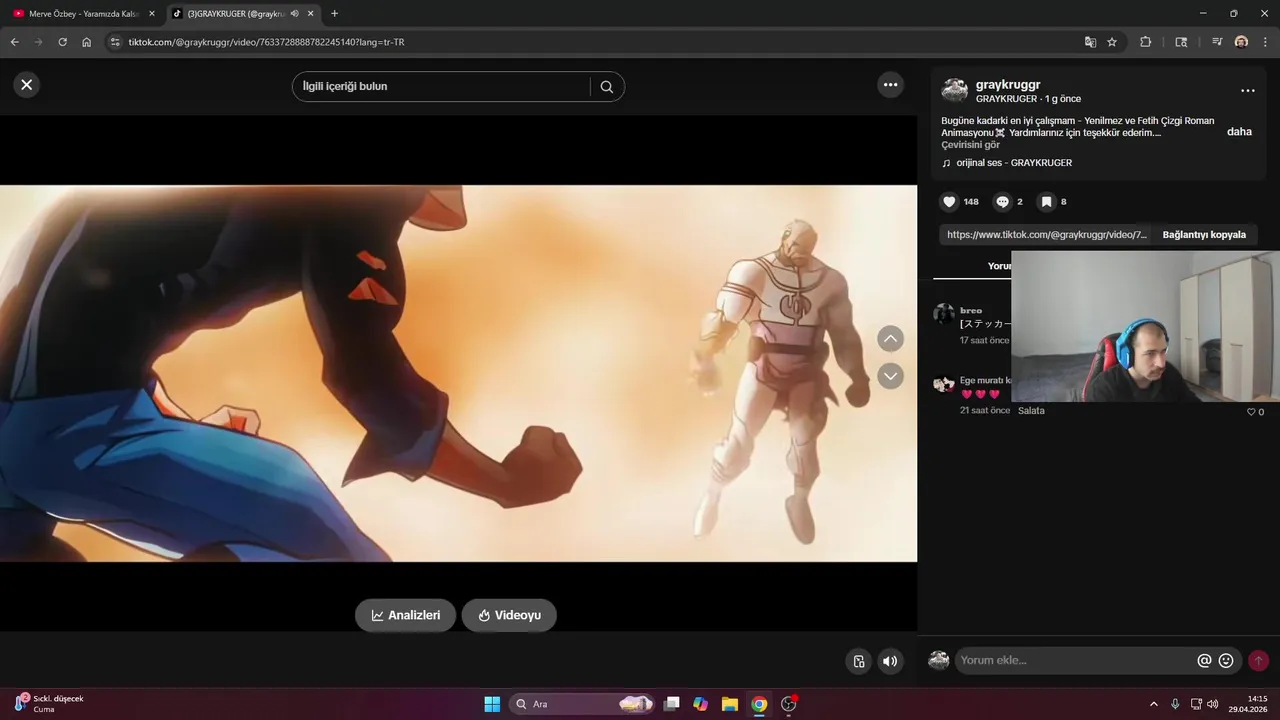Screen dimensions: 1280x720
Task: Like the Ege muratı comment heart
Action: 1251,412
